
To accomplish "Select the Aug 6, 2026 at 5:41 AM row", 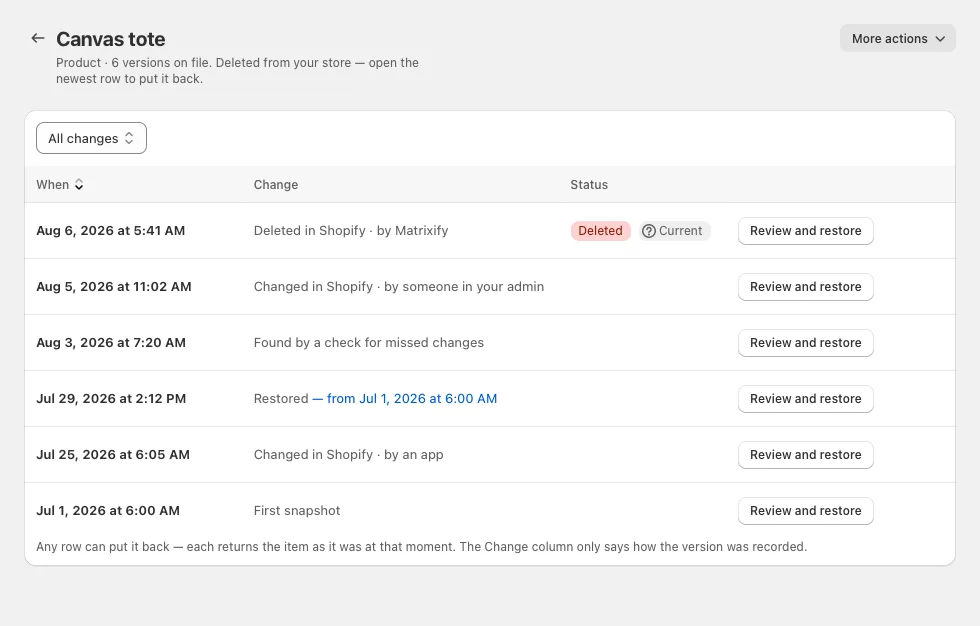I will [x=489, y=231].
